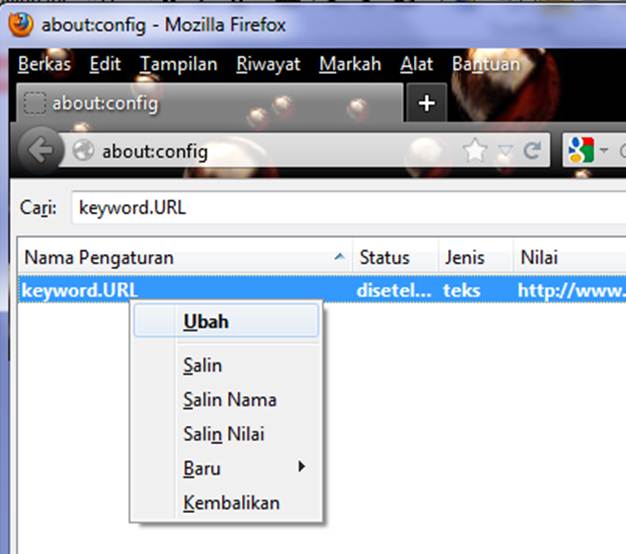Click the sort arrow in Nama Pengaturan header
This screenshot has width=626, height=554.
tap(339, 257)
